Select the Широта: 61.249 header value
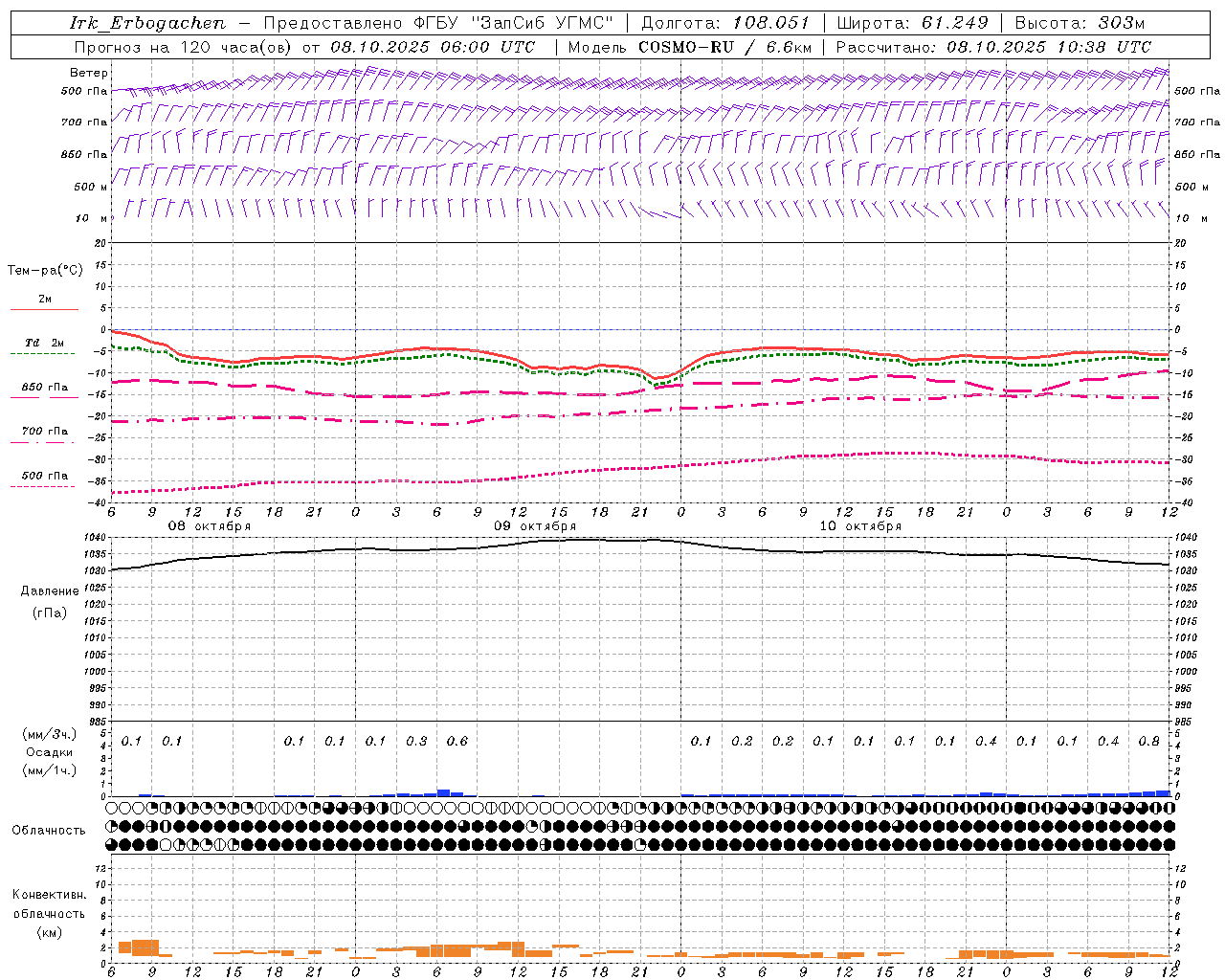Viewport: 1225px width, 980px height. (x=912, y=23)
